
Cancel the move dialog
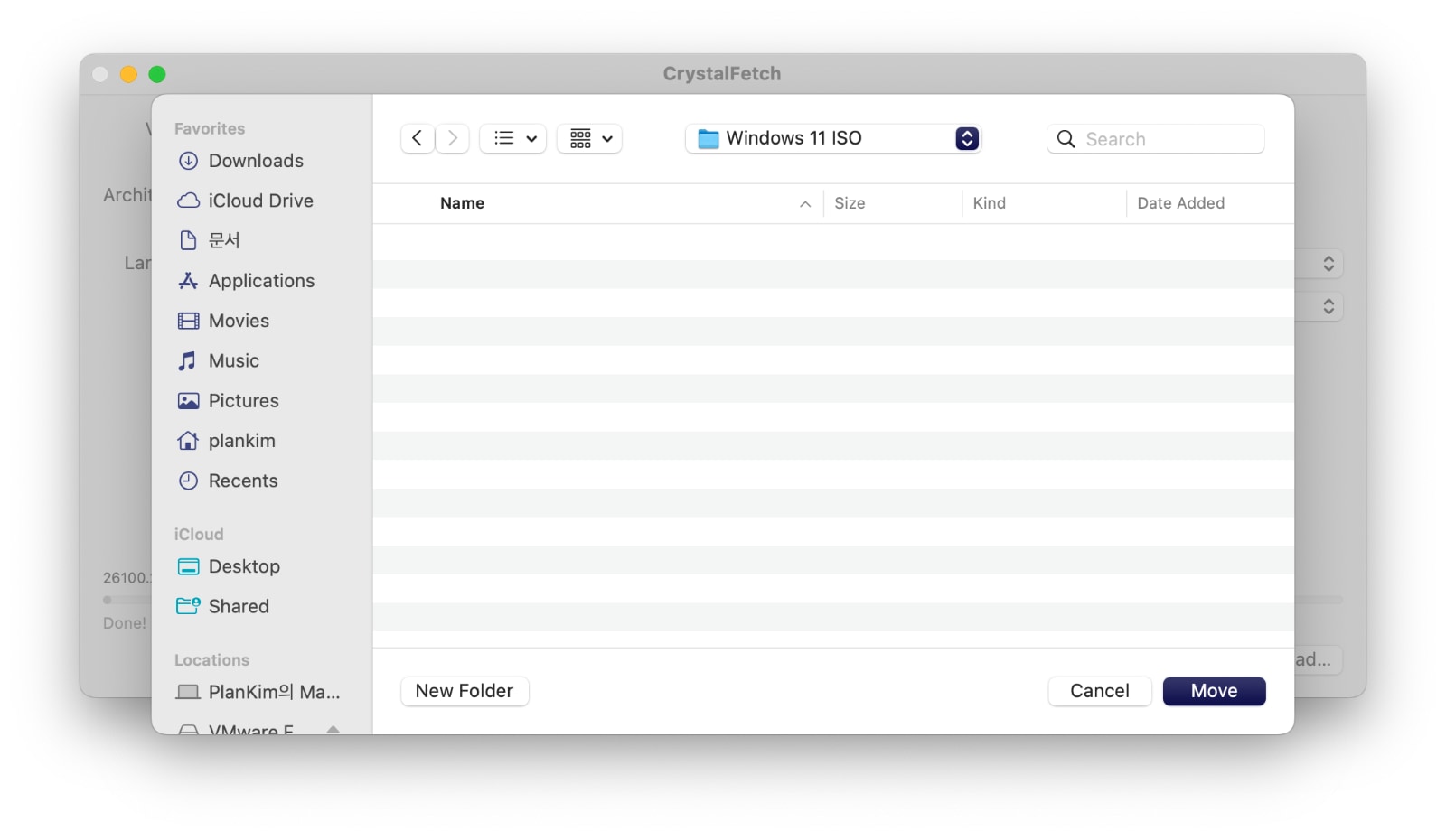click(1100, 691)
